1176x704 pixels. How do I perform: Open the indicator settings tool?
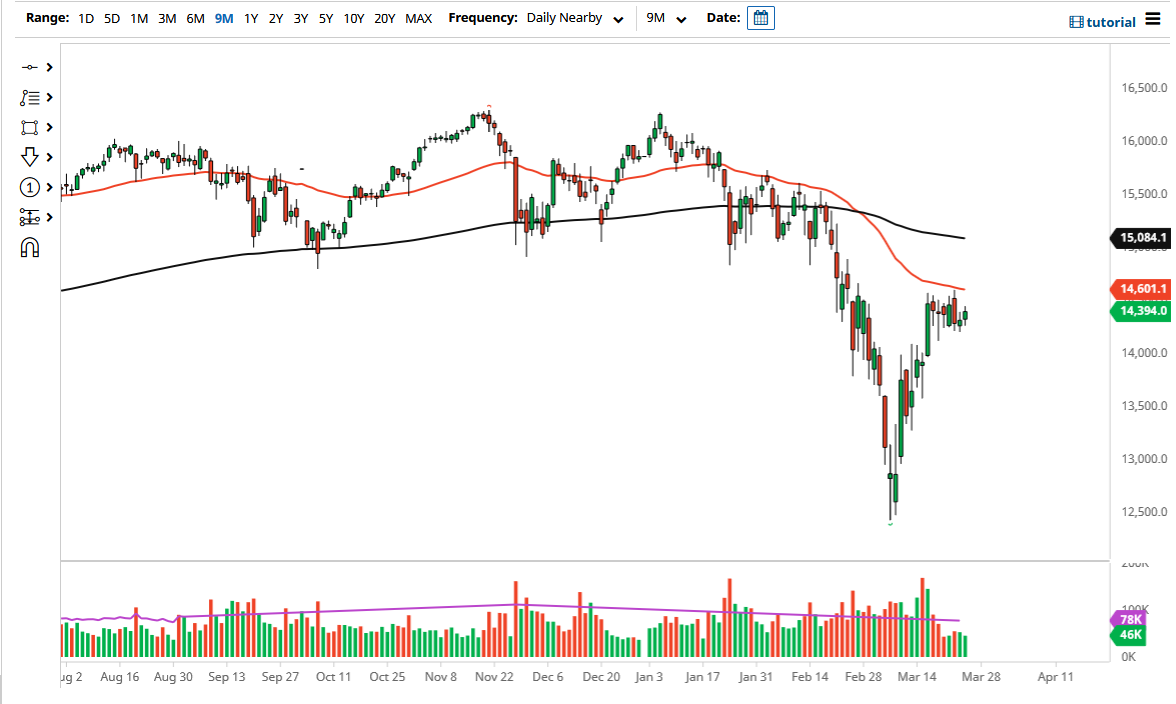30,217
